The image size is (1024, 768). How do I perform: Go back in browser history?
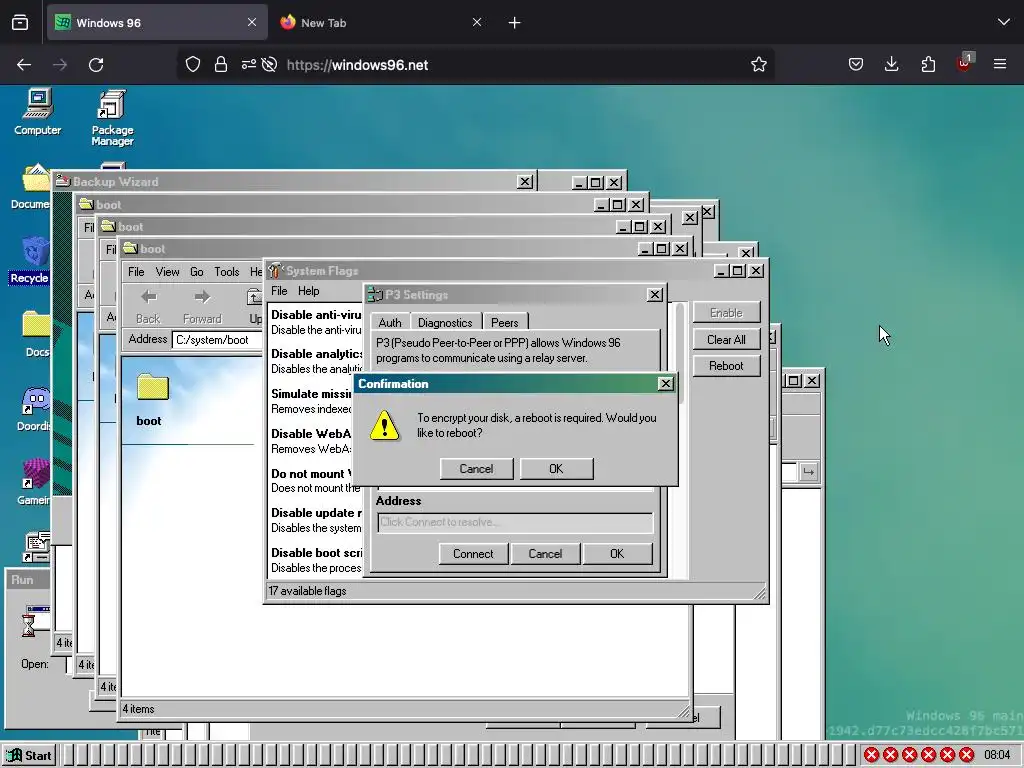click(24, 65)
